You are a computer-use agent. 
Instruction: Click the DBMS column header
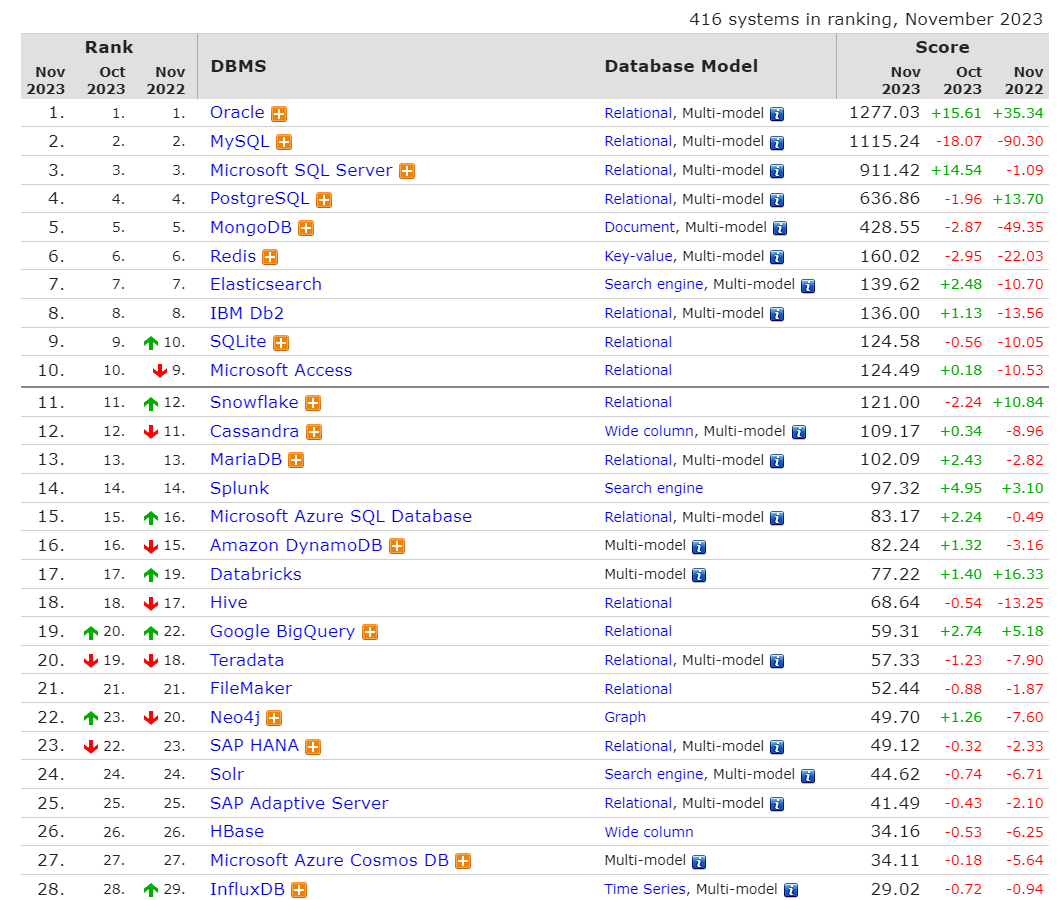click(238, 66)
